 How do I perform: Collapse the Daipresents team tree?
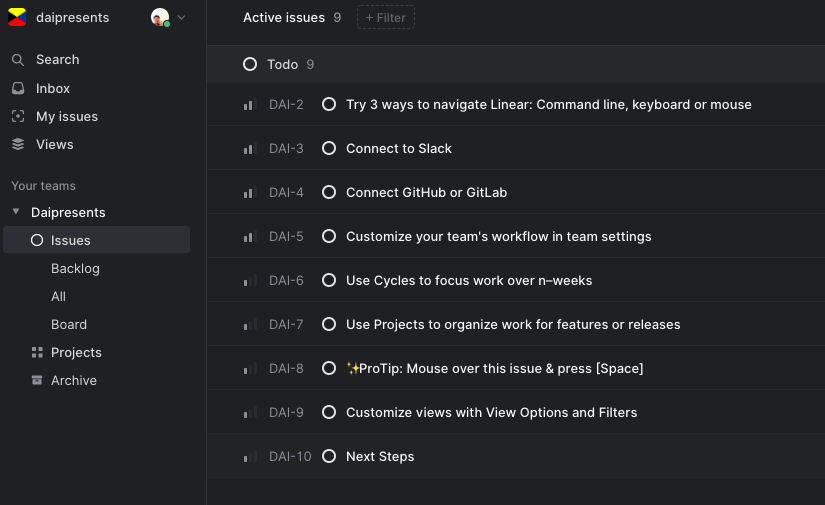tap(16, 213)
